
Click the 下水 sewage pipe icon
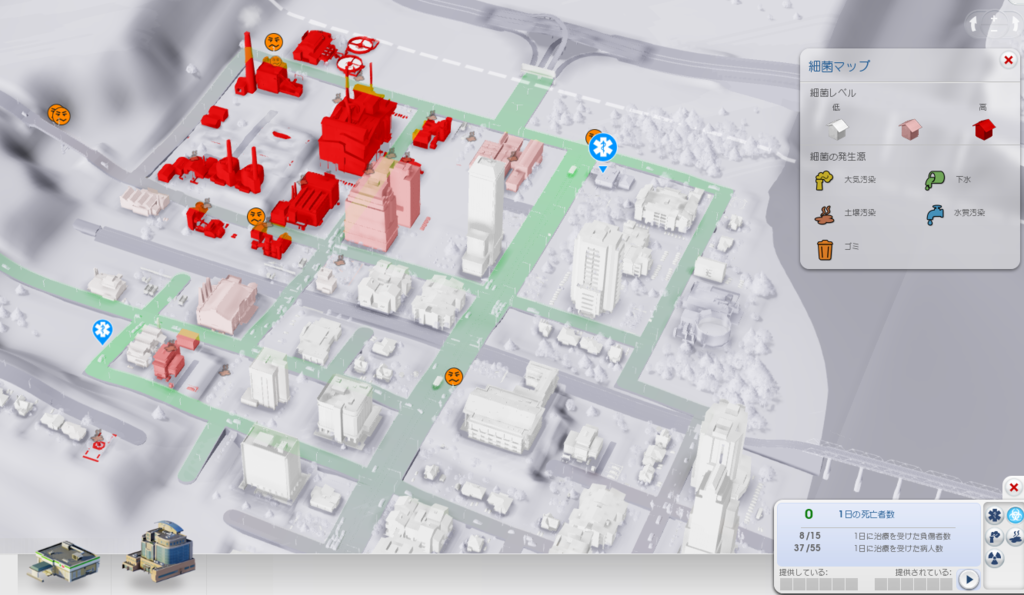coord(935,180)
